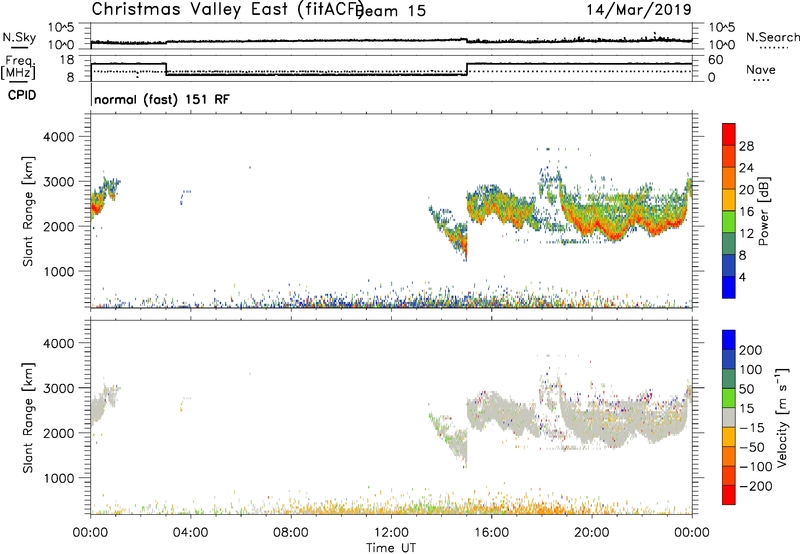Click the Power [dB] colorbar label

point(764,211)
